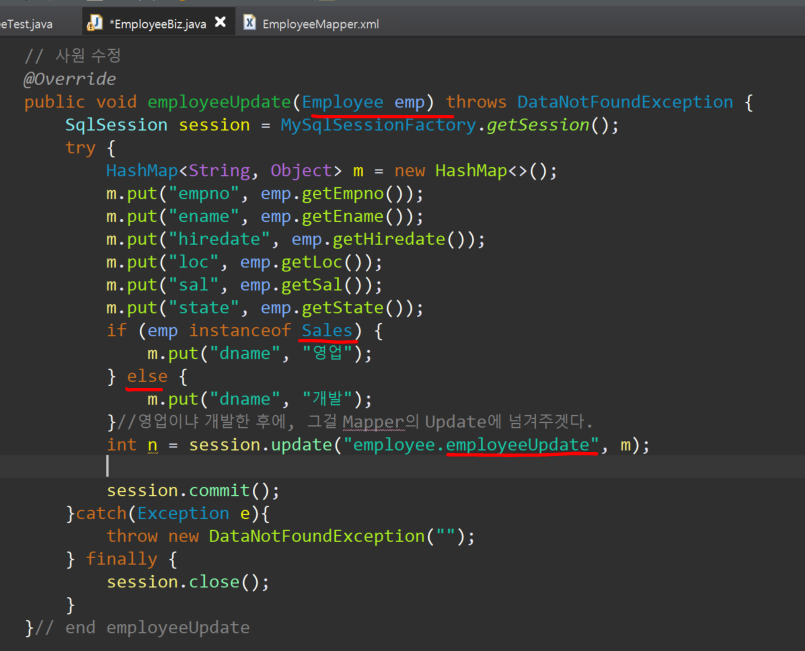Click the XML file icon on EmployeeMapper tab
Screen dimensions: 805x651
pos(250,22)
